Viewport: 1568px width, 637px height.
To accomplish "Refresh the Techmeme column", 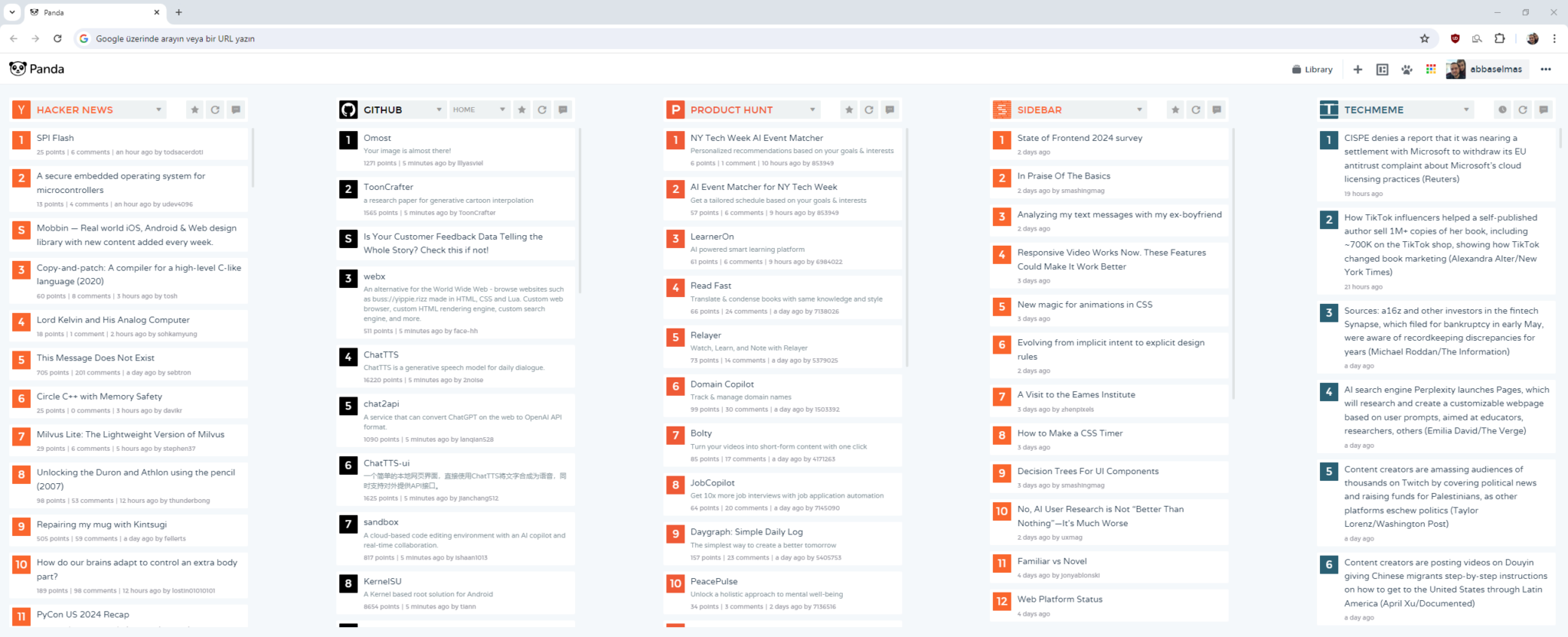I will pos(1523,110).
